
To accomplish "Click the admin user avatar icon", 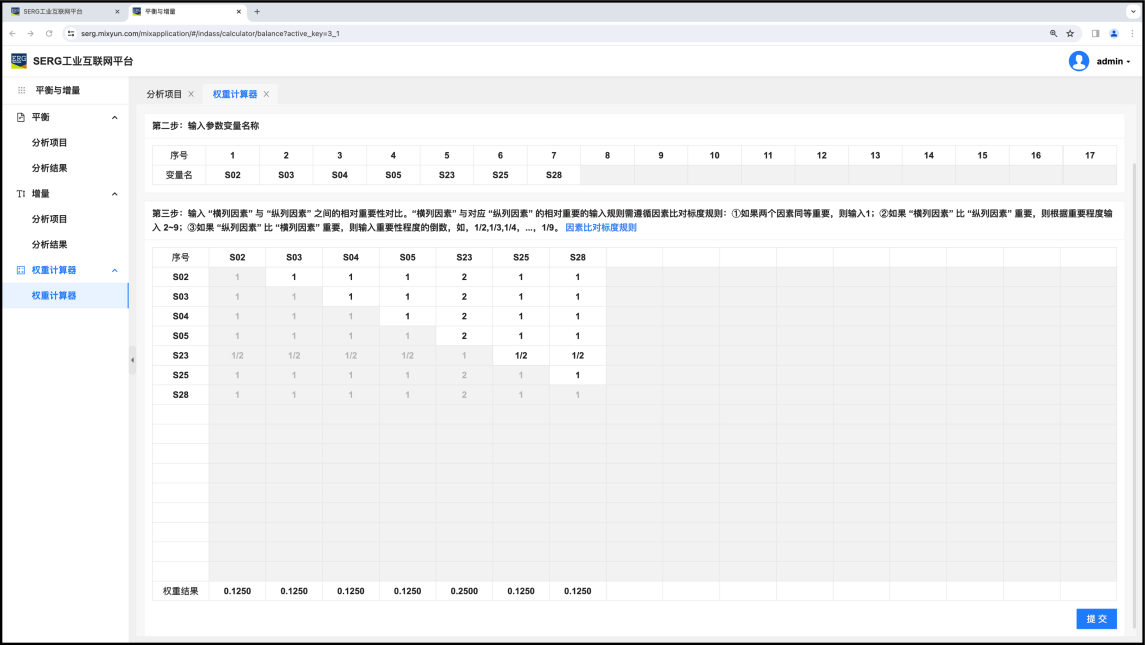I will coord(1078,61).
